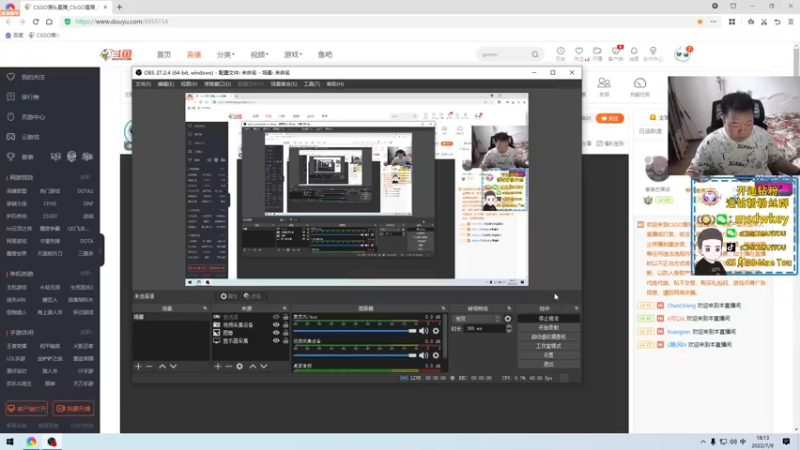The width and height of the screenshot is (800, 450).
Task: Open the 工具(T) menu in OBS
Action: click(x=312, y=84)
